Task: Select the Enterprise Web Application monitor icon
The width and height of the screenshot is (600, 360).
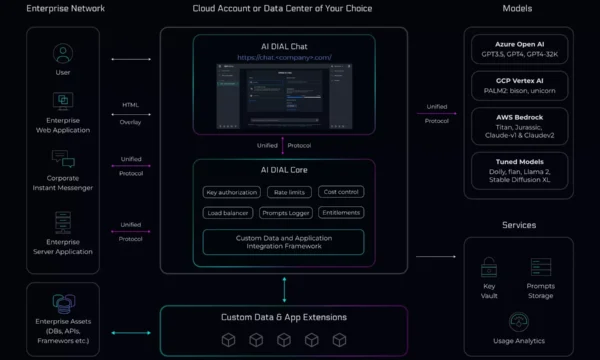Action: 63,101
